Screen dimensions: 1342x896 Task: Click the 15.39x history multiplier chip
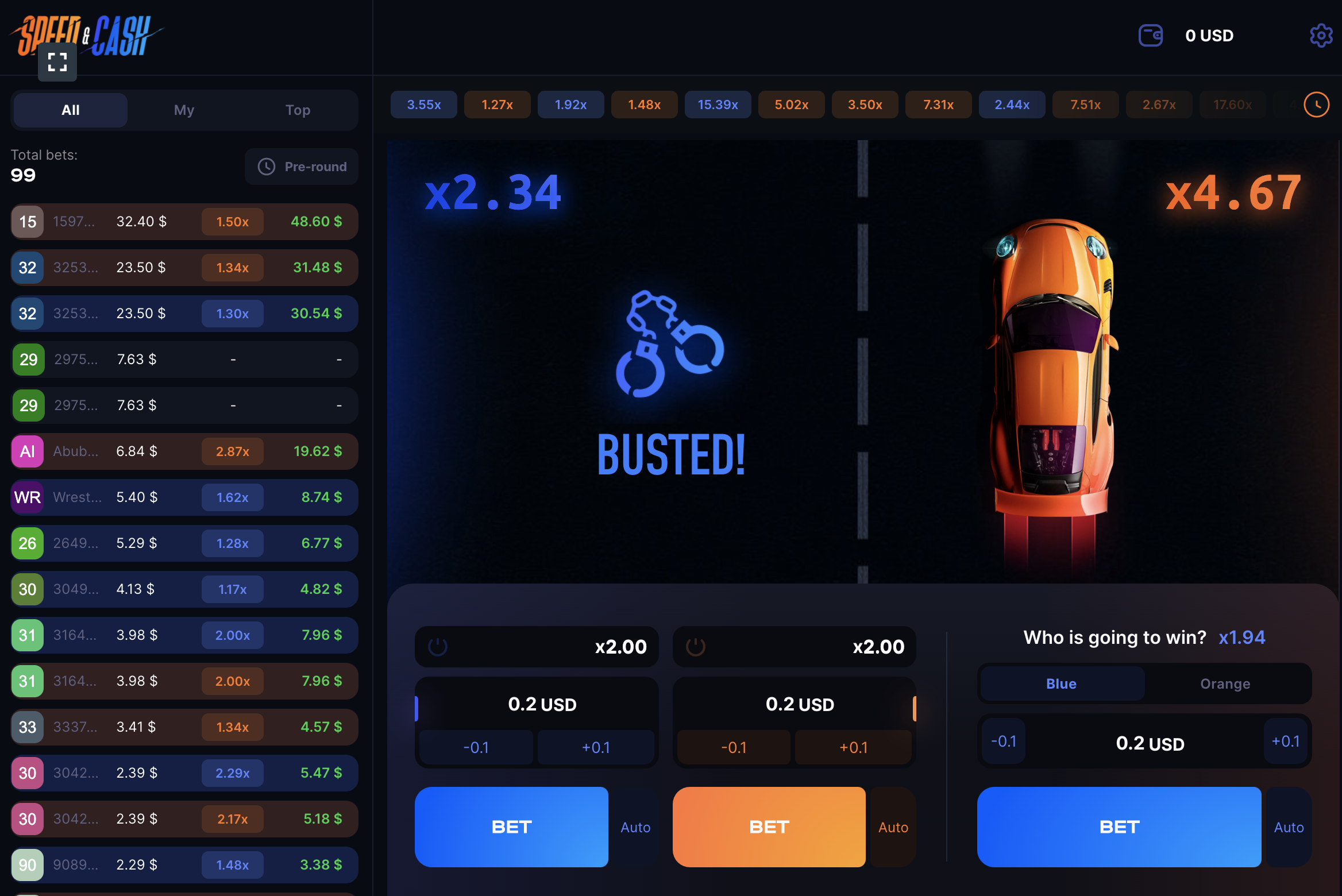pos(718,105)
